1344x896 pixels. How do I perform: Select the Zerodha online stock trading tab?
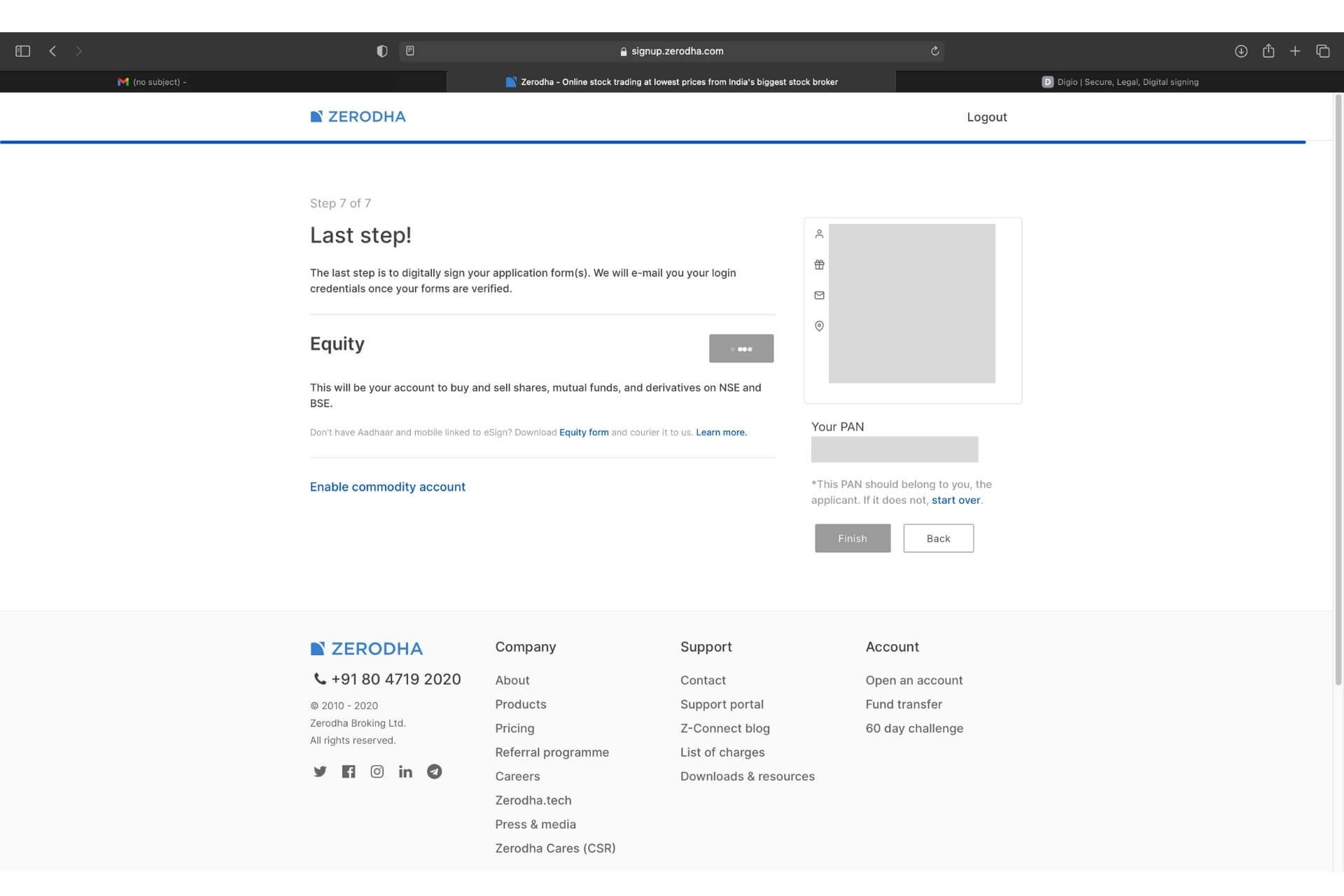671,82
